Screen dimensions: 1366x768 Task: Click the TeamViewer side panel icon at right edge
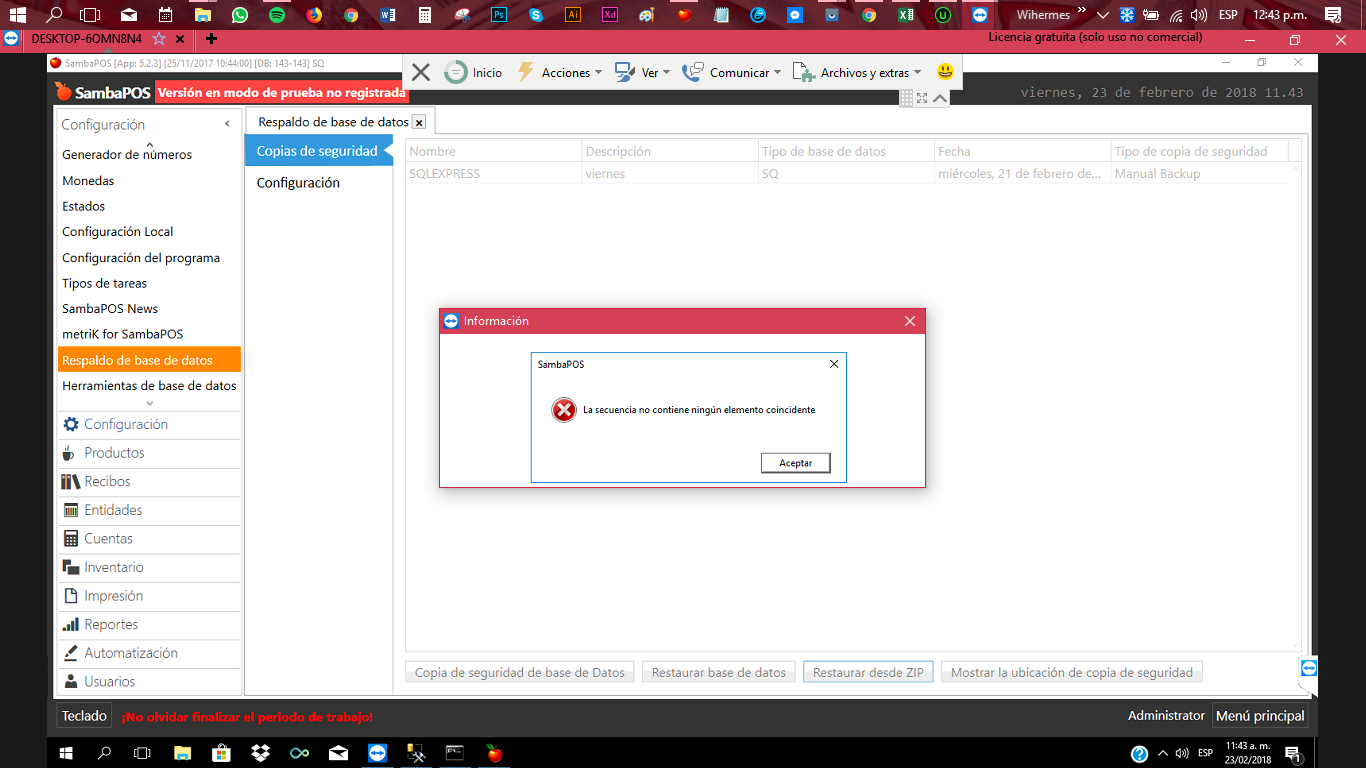1309,668
